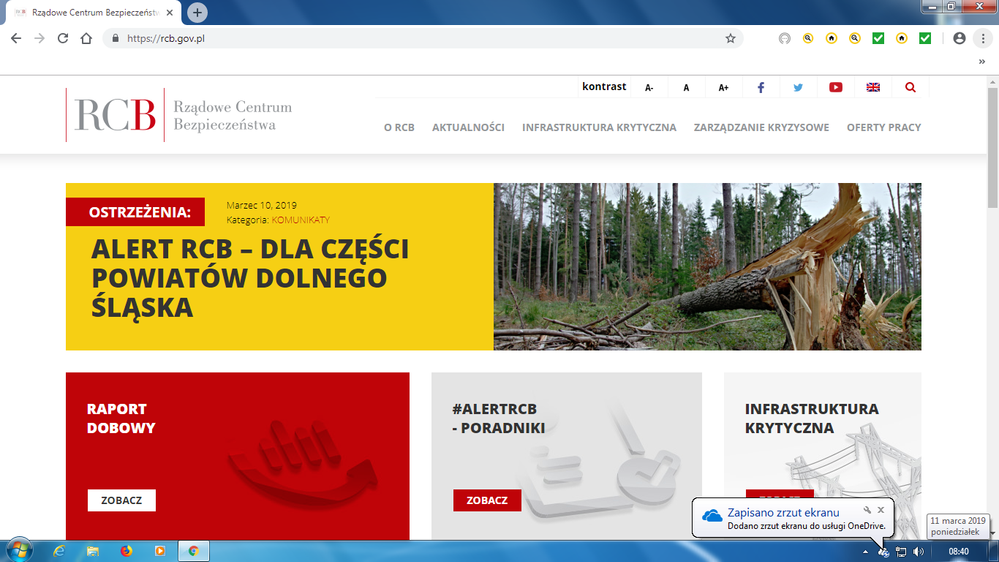Open the KOMUNIKATY category link
Image resolution: width=999 pixels, height=562 pixels.
pos(301,220)
